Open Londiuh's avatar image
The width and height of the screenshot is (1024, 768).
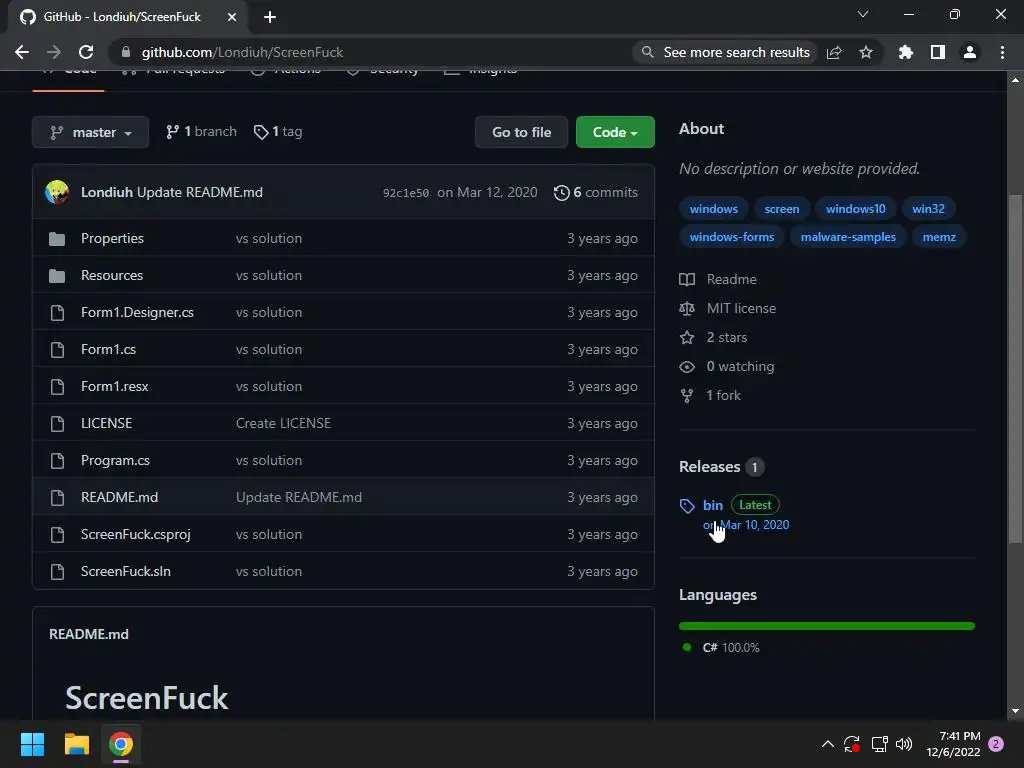[x=57, y=192]
